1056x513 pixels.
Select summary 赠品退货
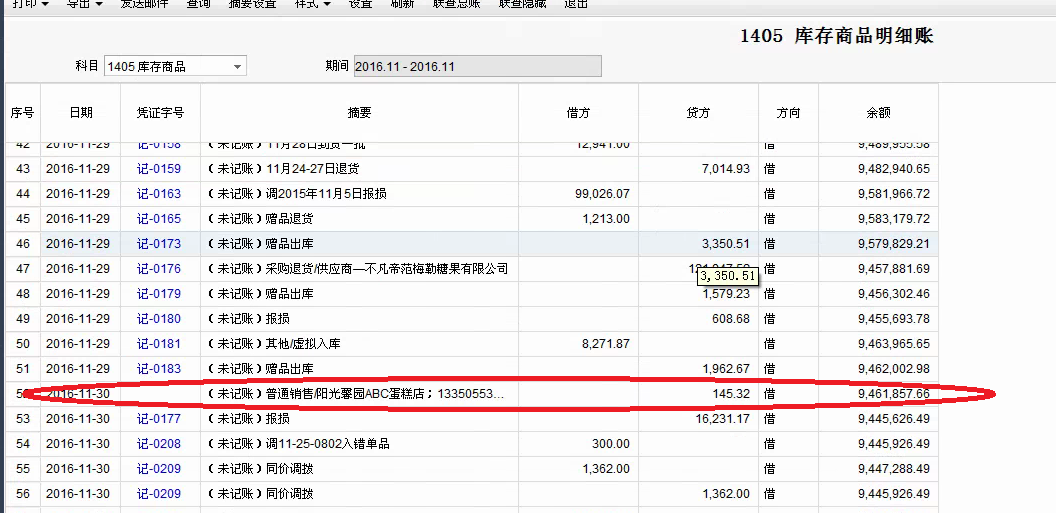[290, 219]
